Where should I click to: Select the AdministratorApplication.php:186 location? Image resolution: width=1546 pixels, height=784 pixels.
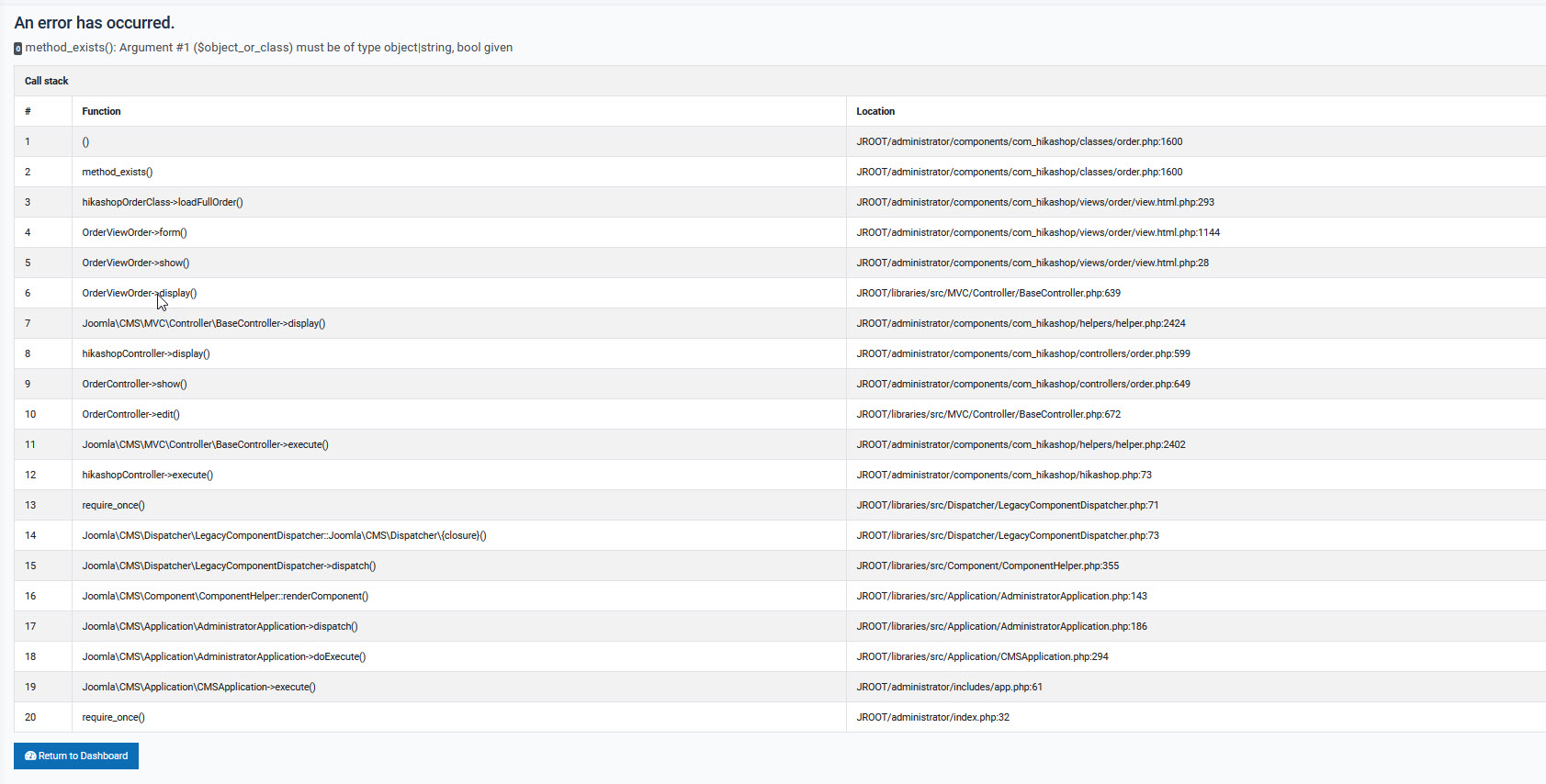tap(1002, 626)
